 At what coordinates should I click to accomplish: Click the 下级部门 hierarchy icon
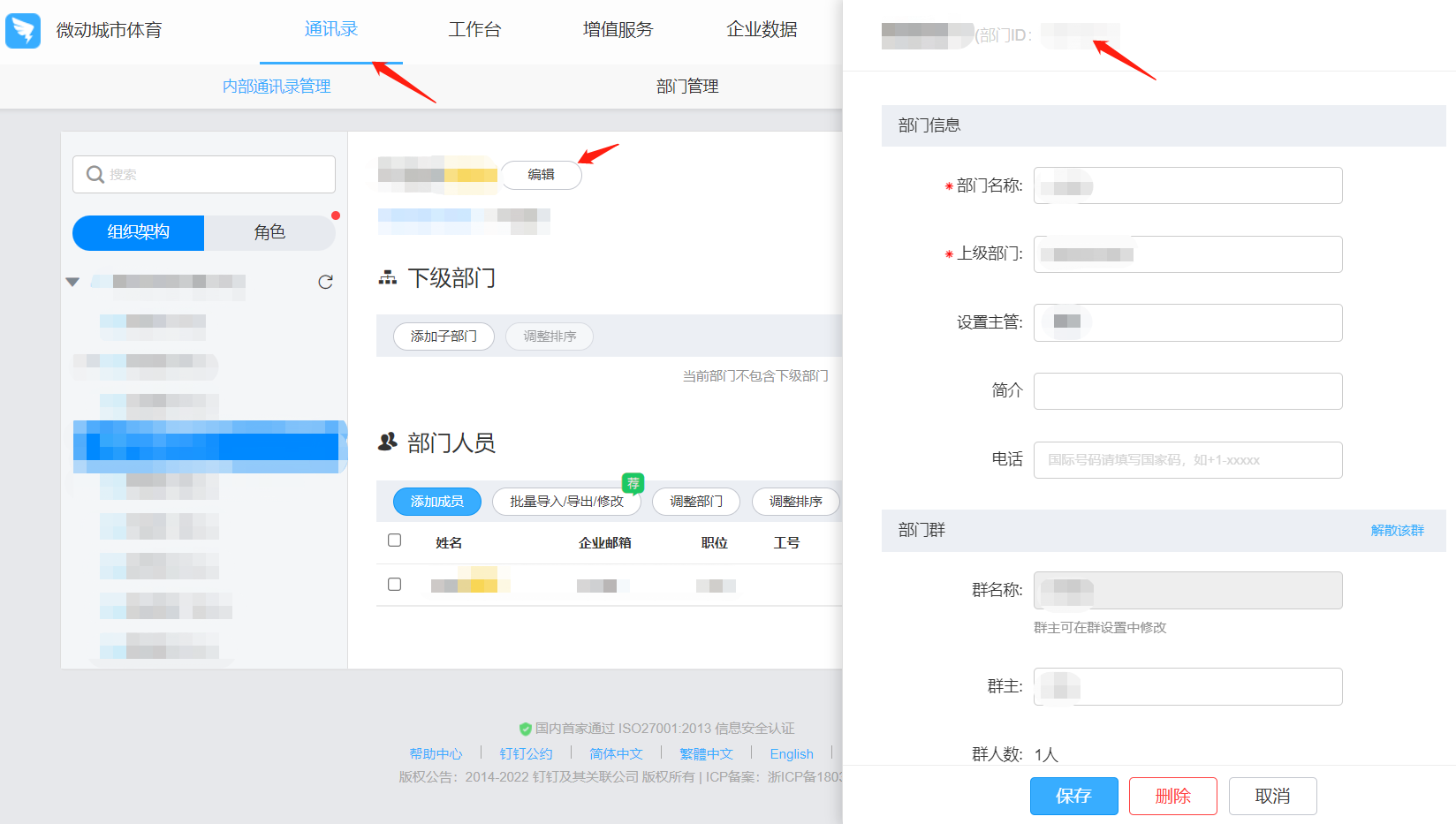(387, 278)
